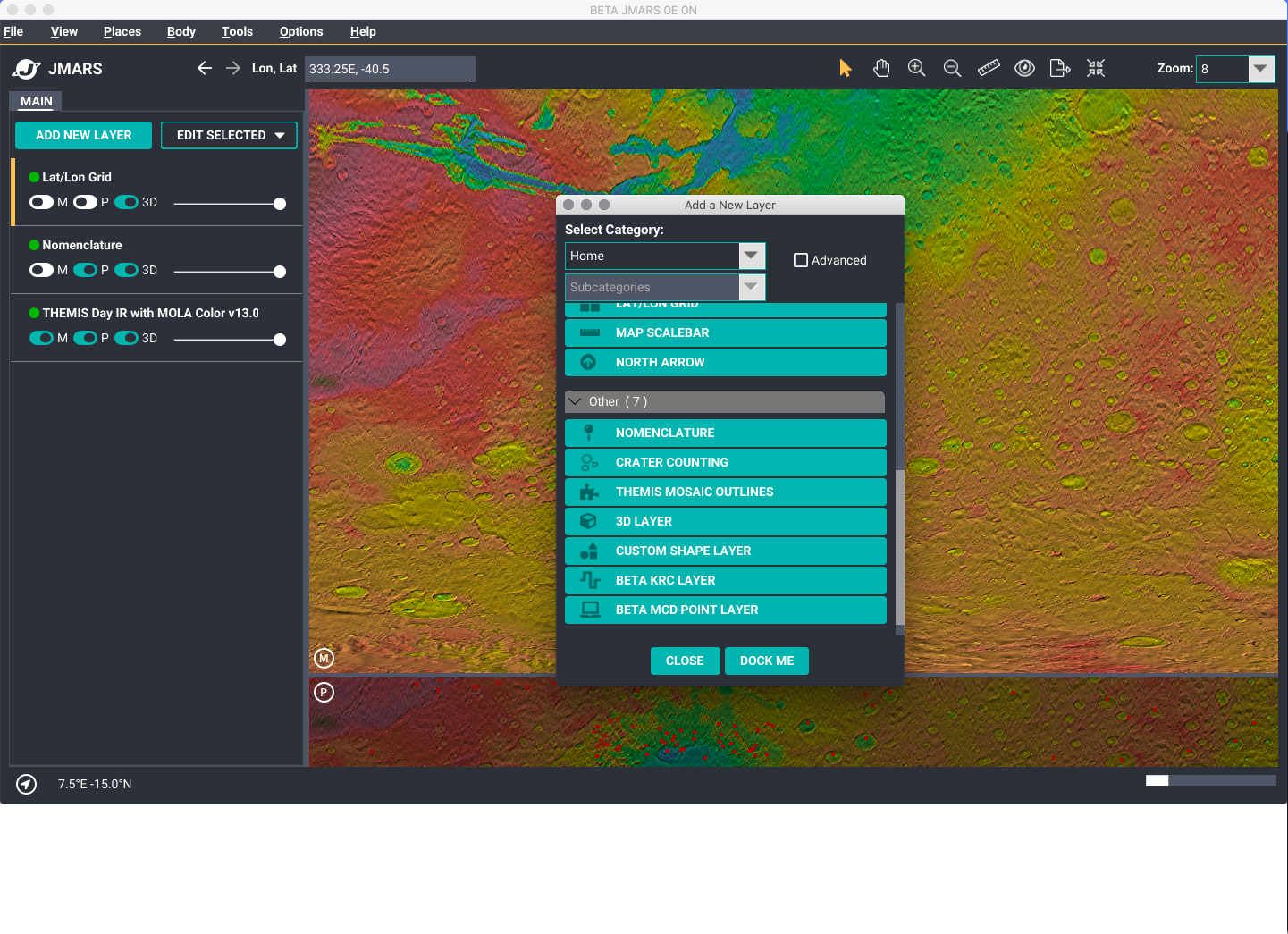Click the Crater Counting icon

589,462
